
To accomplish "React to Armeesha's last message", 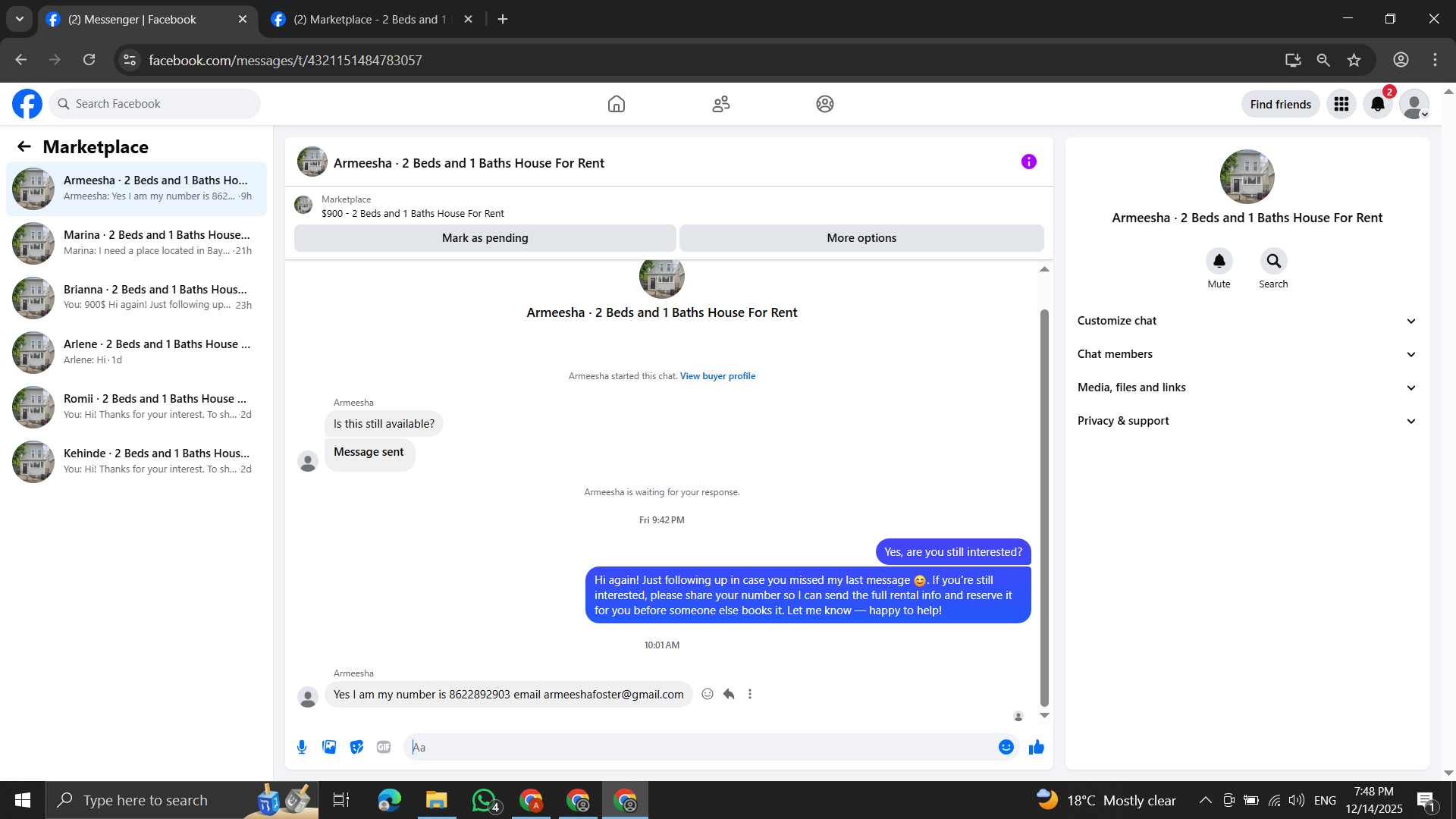I will click(x=708, y=694).
